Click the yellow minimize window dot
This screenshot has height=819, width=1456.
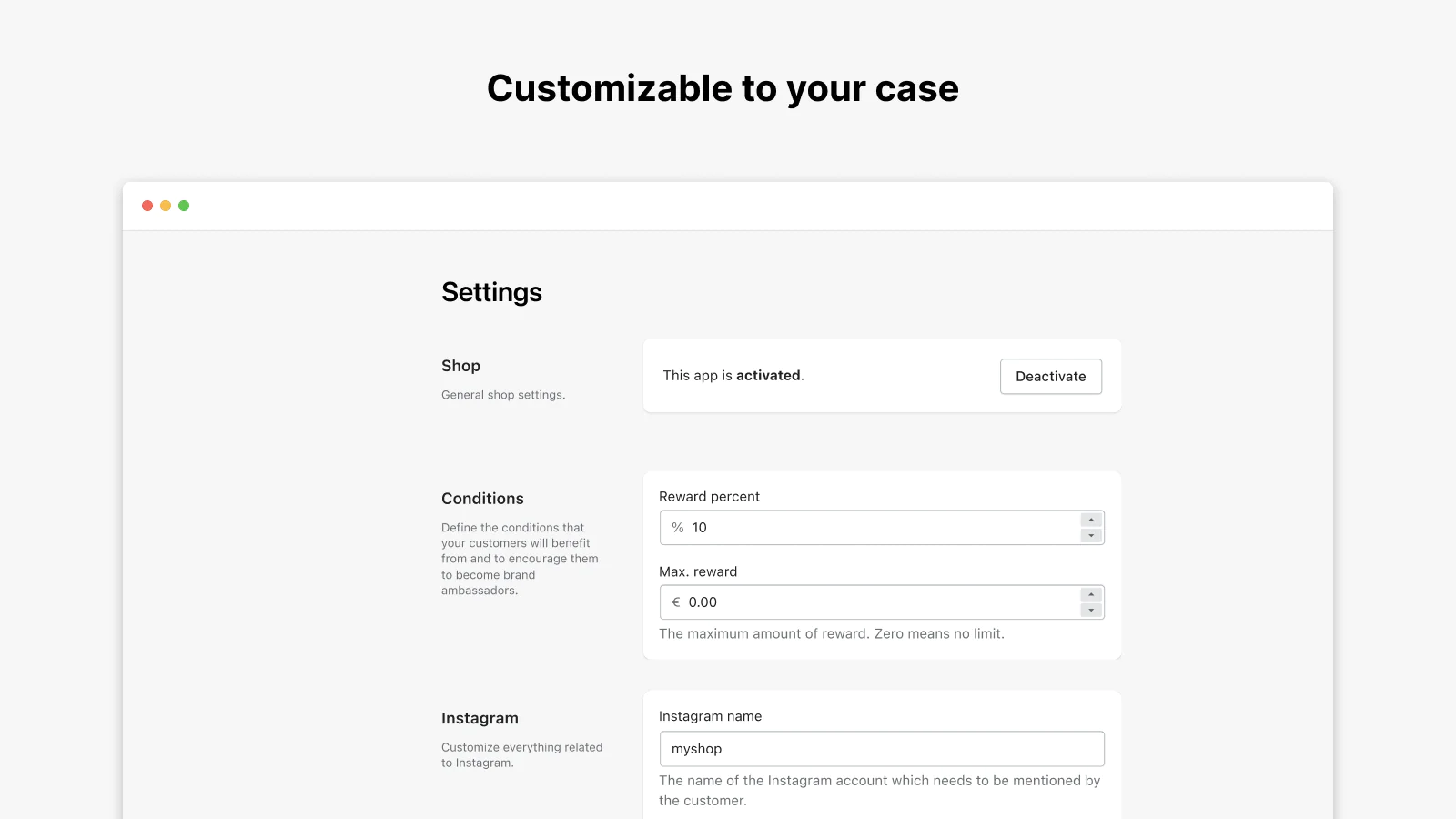pos(166,206)
